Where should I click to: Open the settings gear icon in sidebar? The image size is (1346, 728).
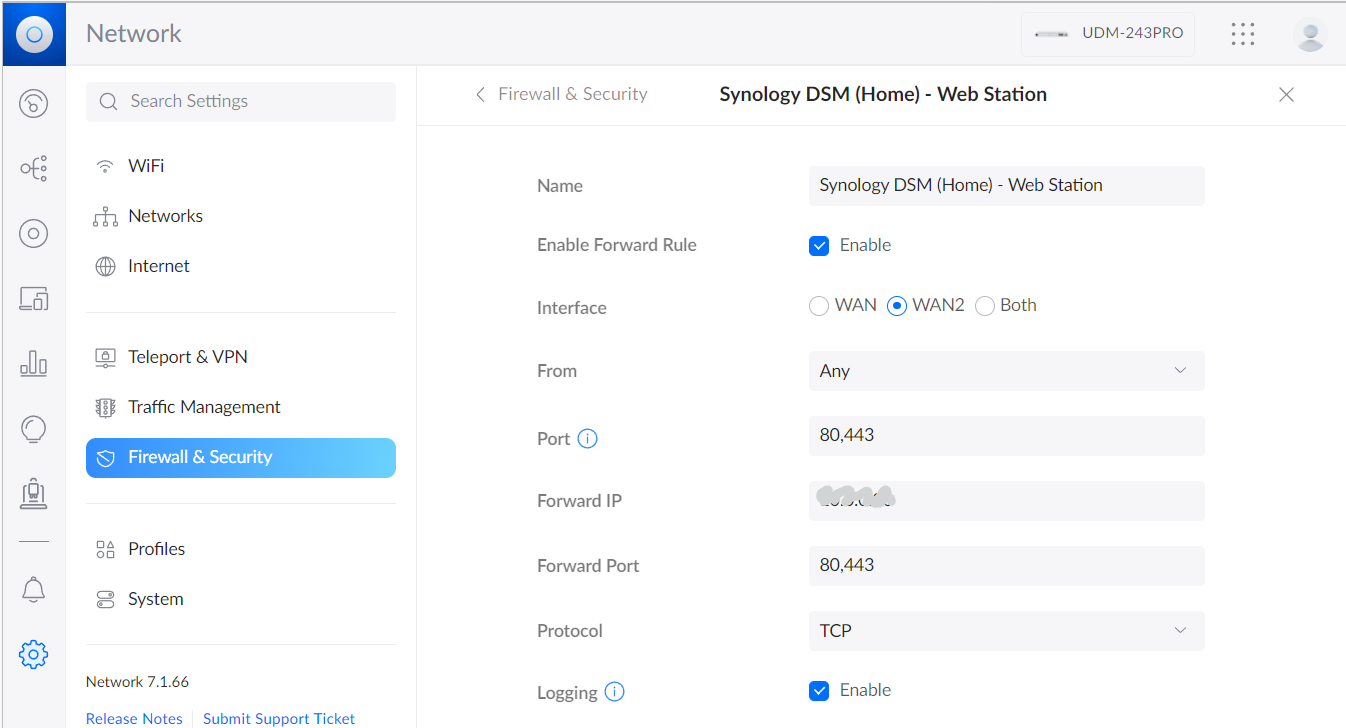(33, 655)
